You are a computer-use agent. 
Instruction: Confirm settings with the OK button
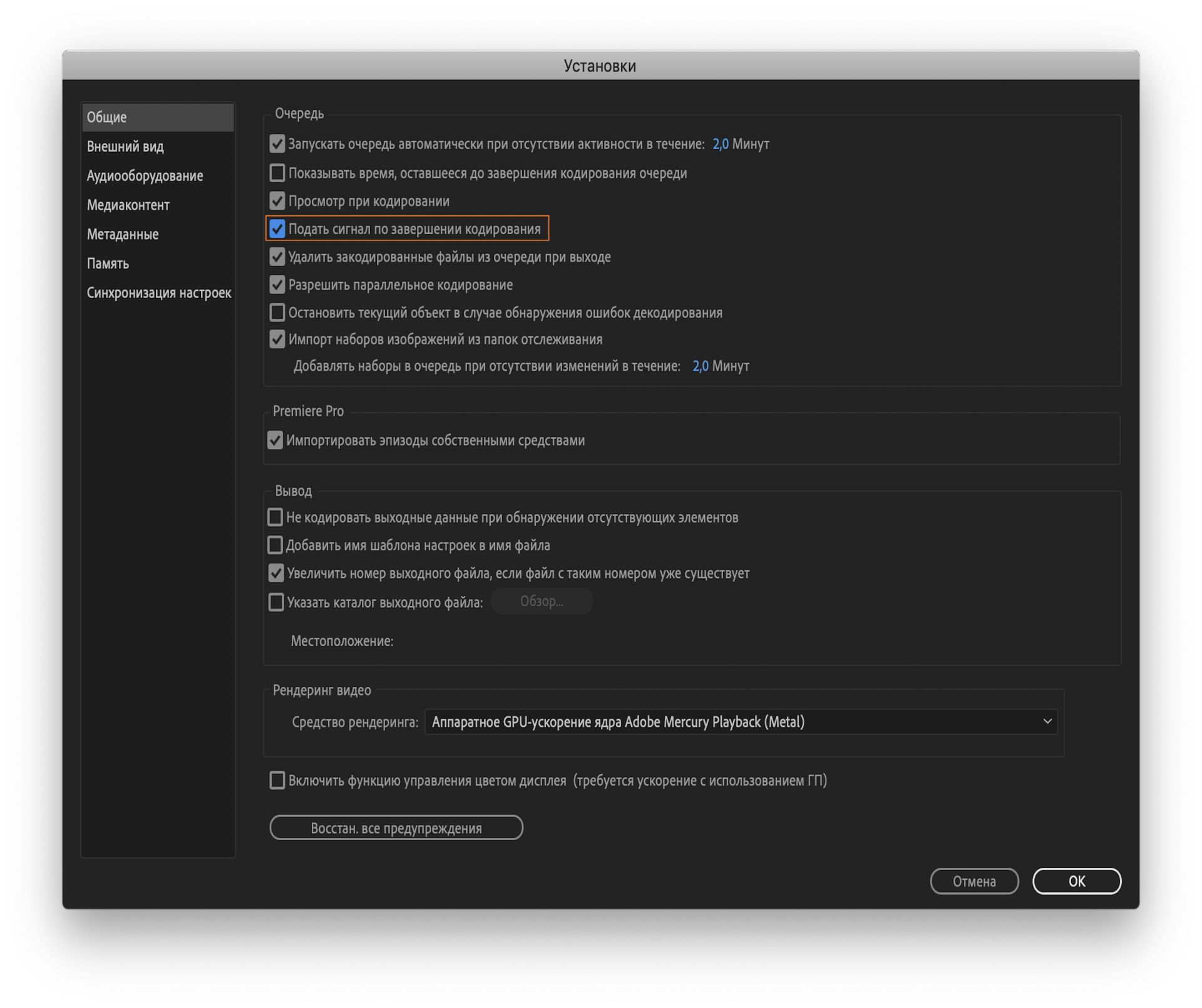[1076, 881]
